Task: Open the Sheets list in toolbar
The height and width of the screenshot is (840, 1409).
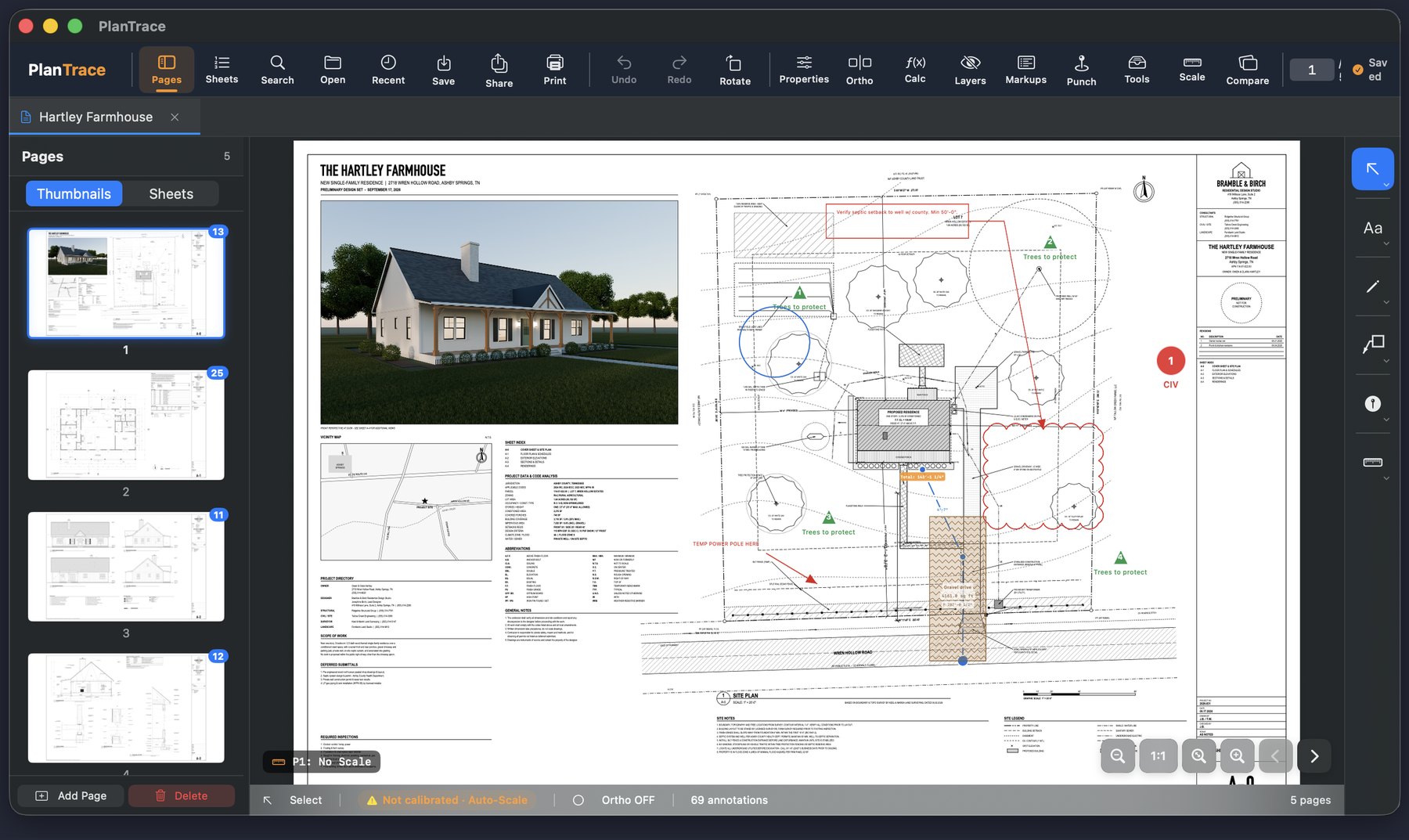Action: click(222, 70)
